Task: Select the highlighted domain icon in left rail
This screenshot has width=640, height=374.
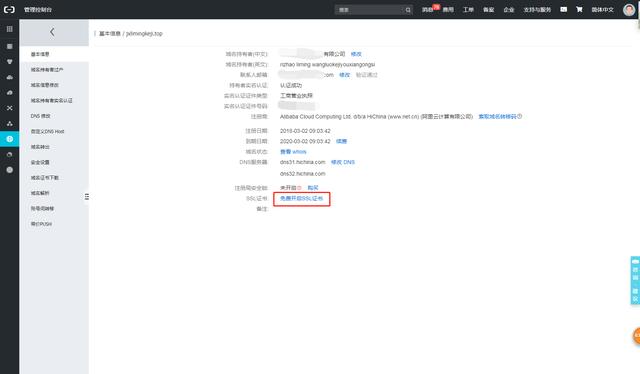Action: pos(9,139)
